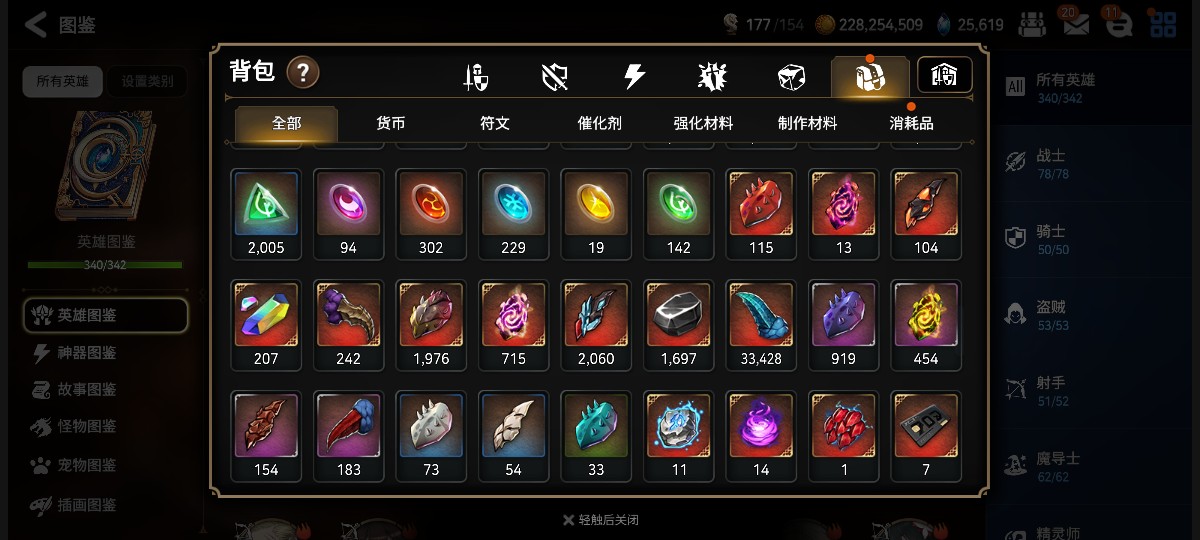Select the blue claw material with 33,428
The width and height of the screenshot is (1200, 540).
coord(761,324)
